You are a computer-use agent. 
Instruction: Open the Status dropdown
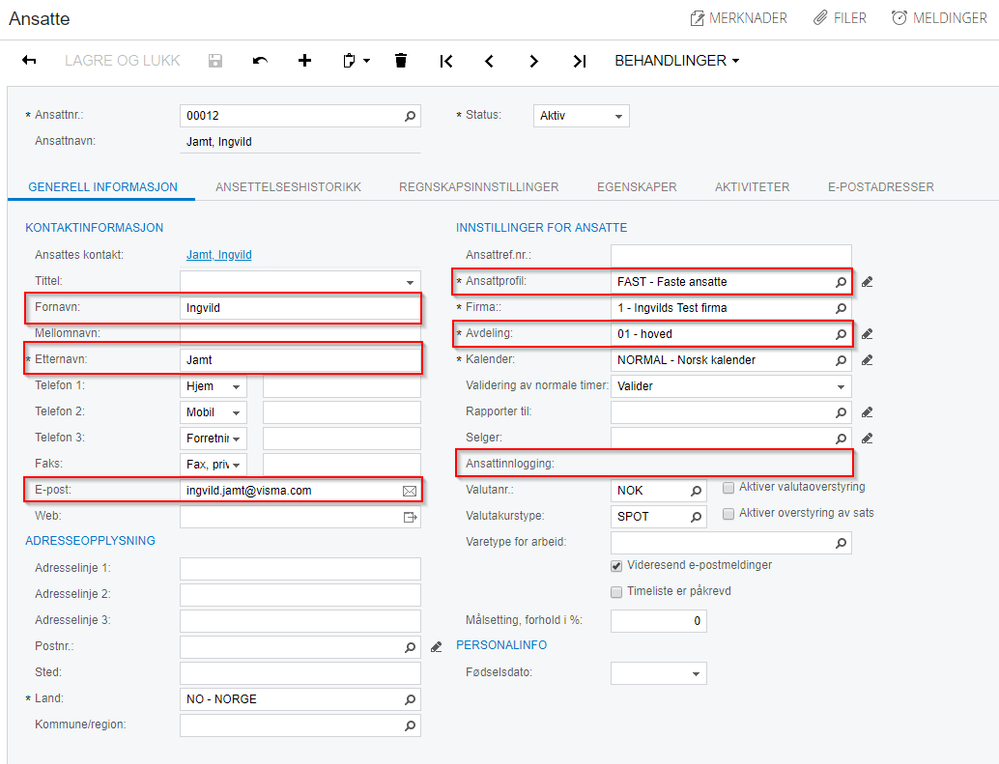click(581, 116)
